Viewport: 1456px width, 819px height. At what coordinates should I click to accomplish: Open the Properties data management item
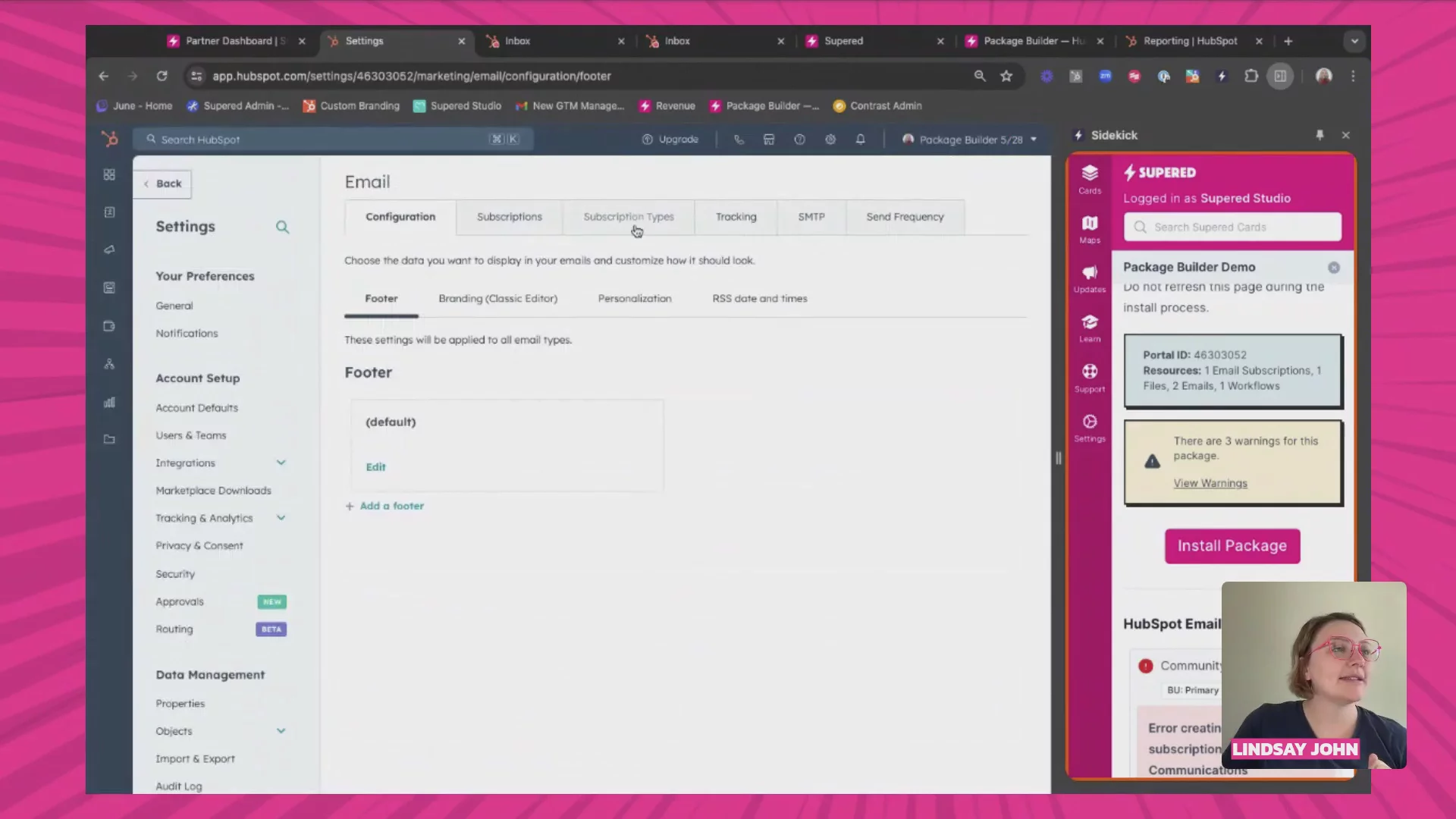click(180, 704)
